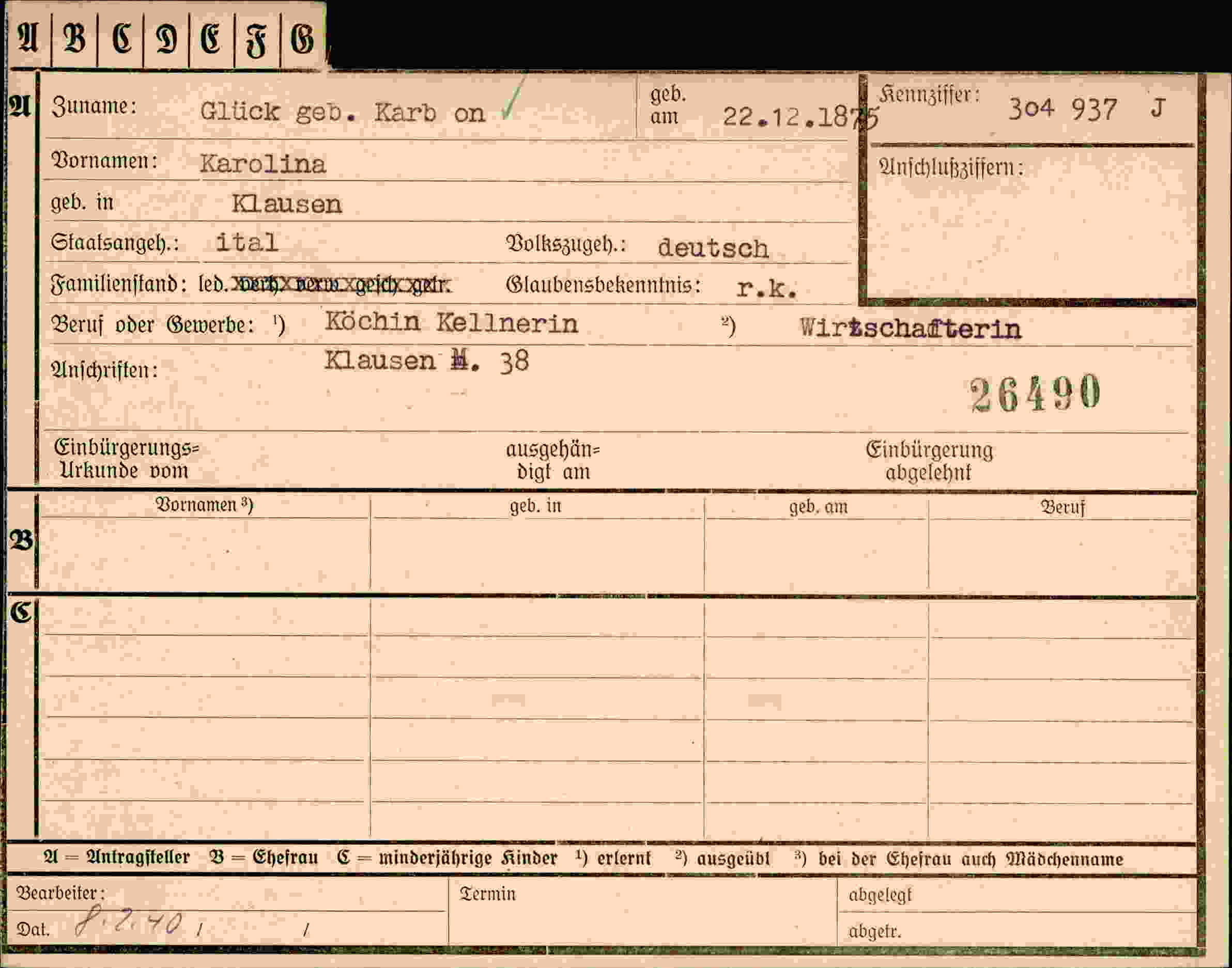Click the 'Vornamen:' label beside Karolina
The height and width of the screenshot is (968, 1232).
pos(104,161)
